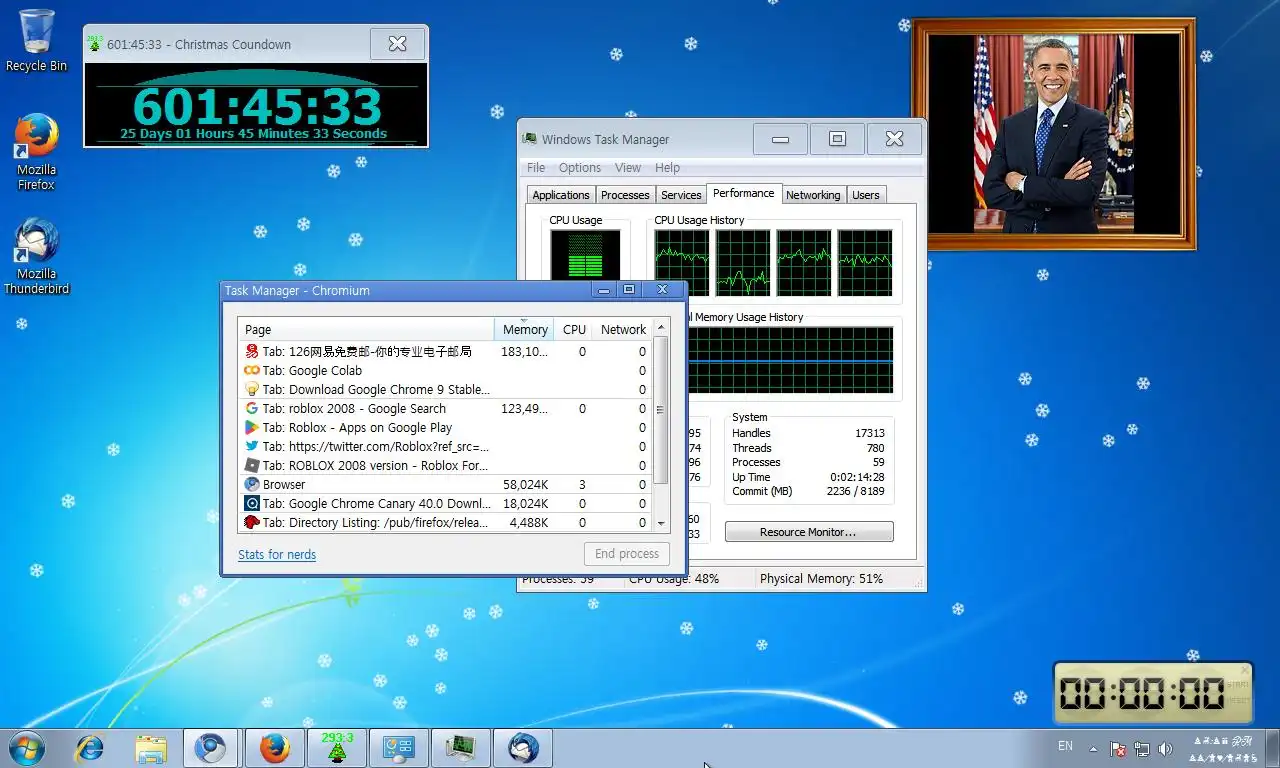Viewport: 1280px width, 768px height.
Task: Click the roblox 2008 Google Search favicon
Action: [252, 409]
